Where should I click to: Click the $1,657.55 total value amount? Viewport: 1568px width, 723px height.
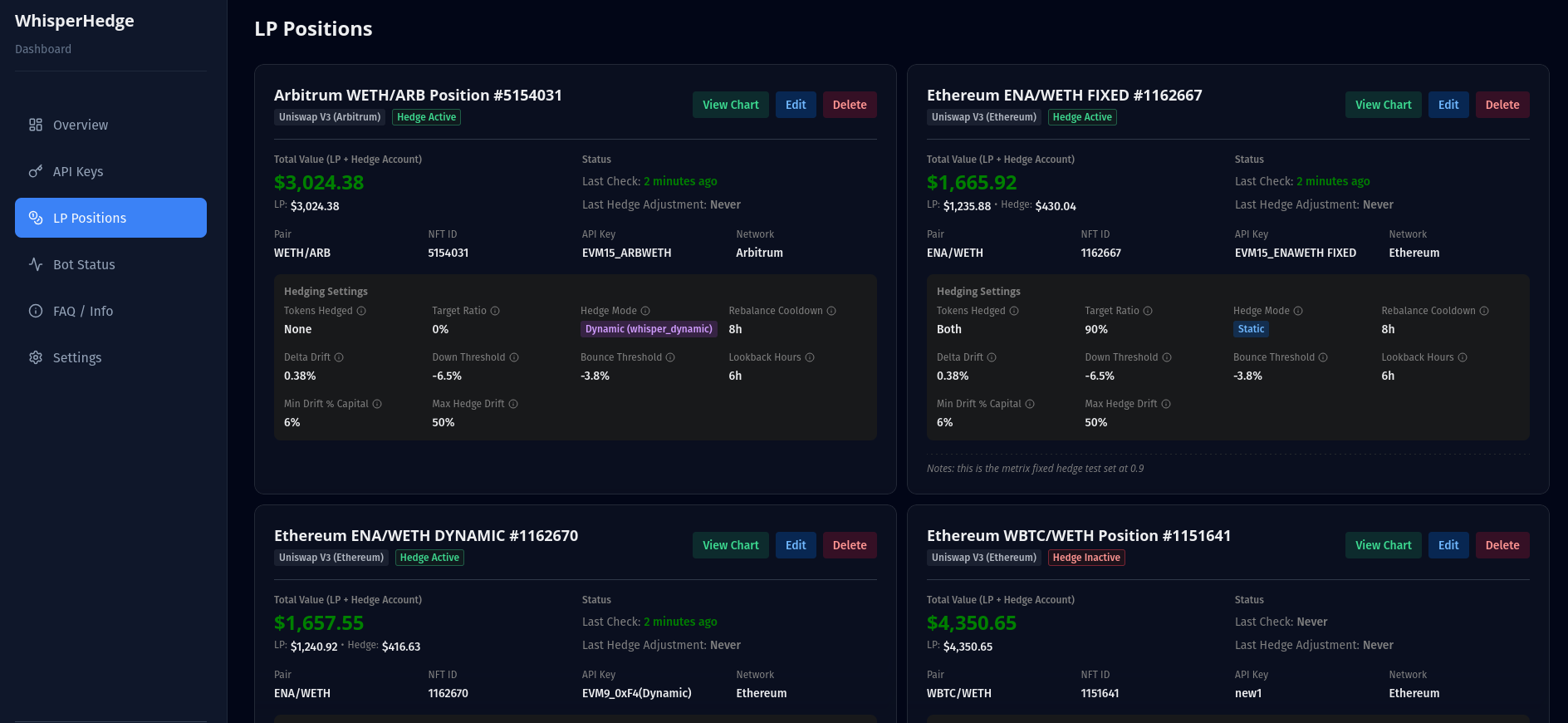319,622
